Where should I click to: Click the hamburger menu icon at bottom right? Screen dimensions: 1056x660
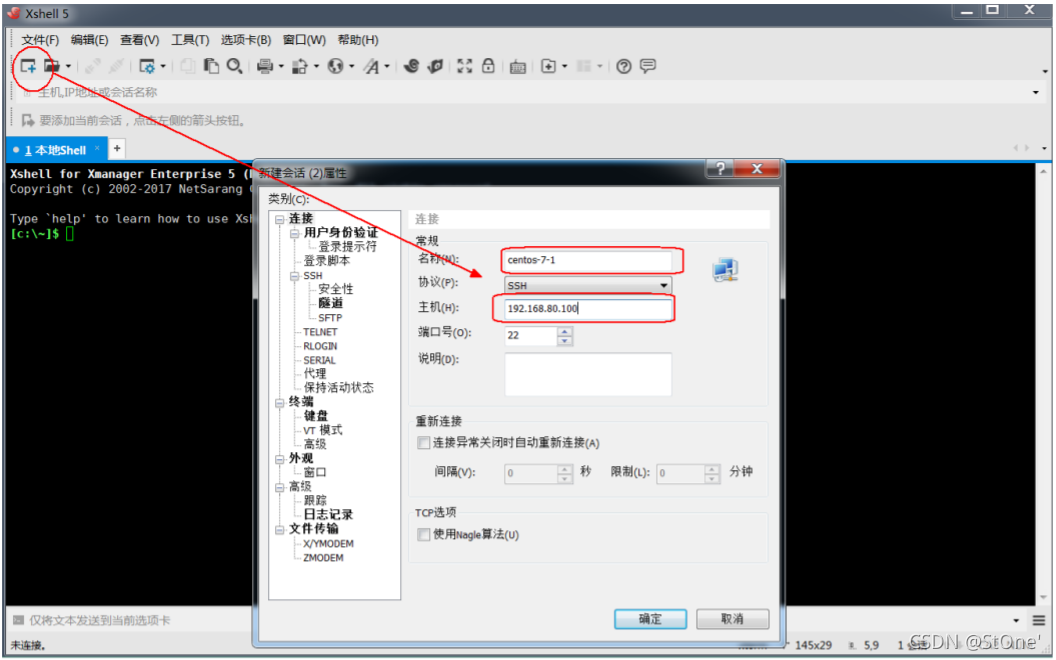[x=1038, y=620]
